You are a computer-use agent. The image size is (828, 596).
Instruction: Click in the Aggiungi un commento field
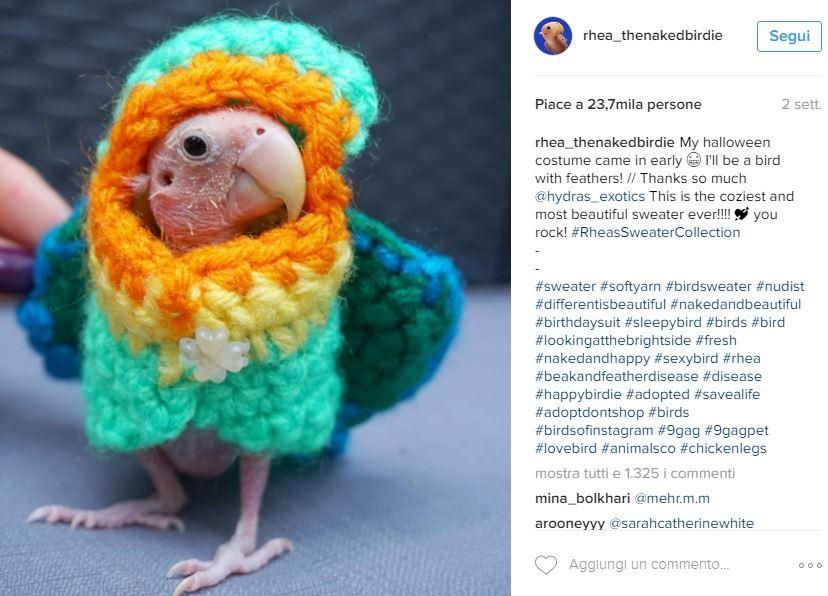649,564
